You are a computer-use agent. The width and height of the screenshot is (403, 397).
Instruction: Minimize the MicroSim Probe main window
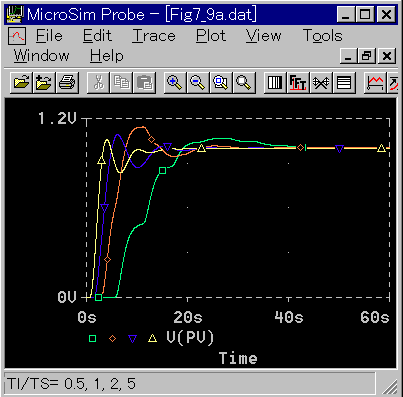click(346, 14)
